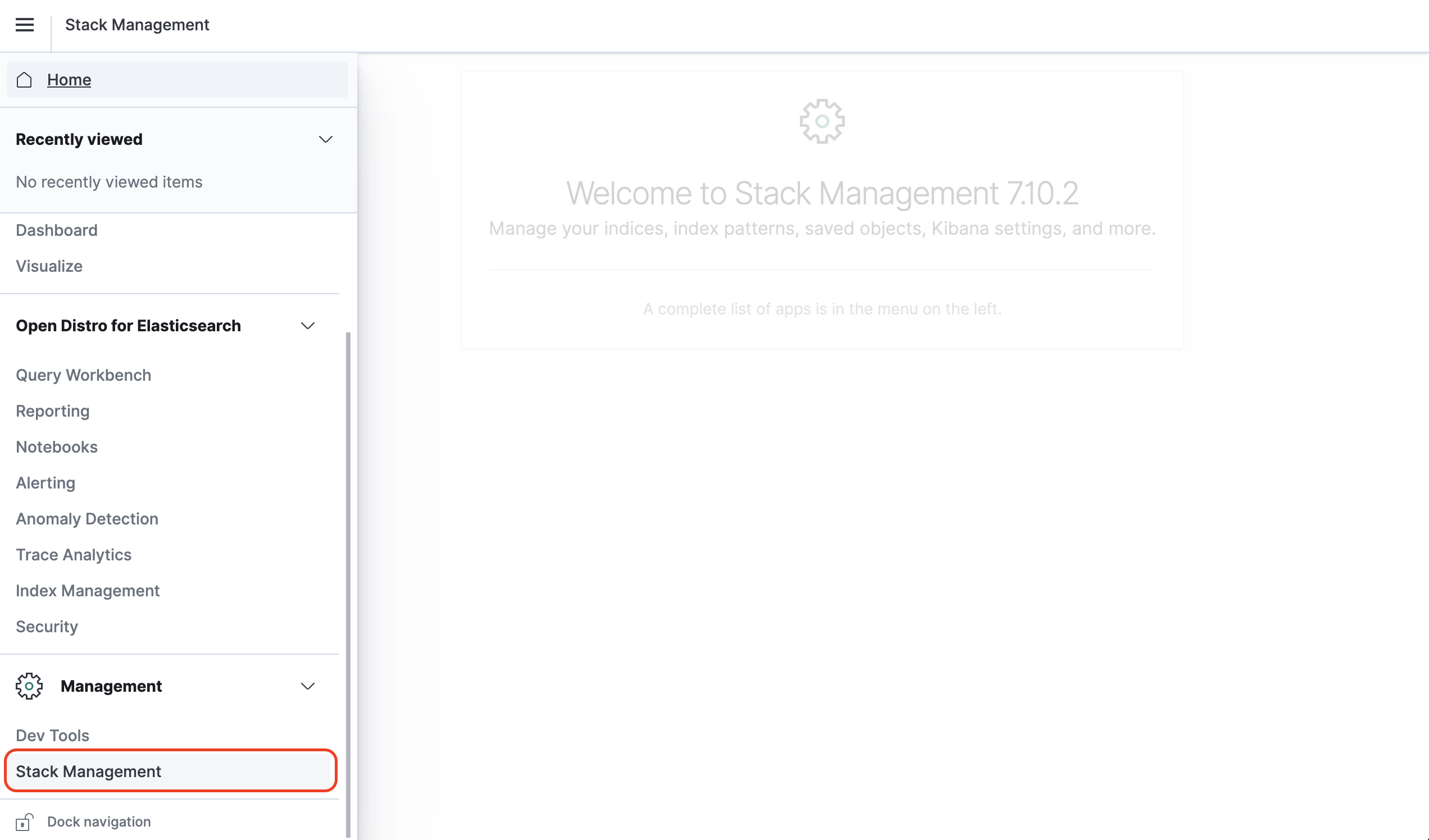Image resolution: width=1429 pixels, height=840 pixels.
Task: Click the large gear icon on welcome card
Action: [822, 121]
